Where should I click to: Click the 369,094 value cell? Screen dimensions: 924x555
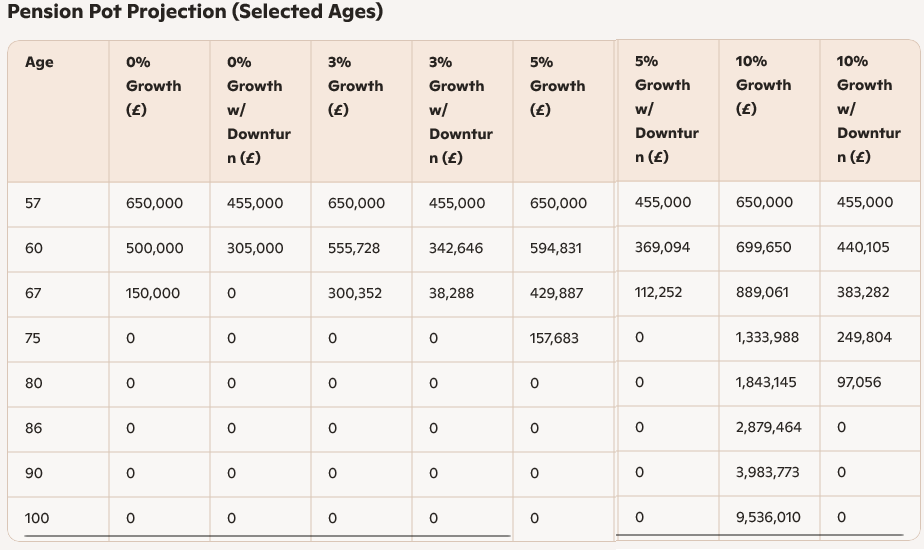click(x=663, y=247)
